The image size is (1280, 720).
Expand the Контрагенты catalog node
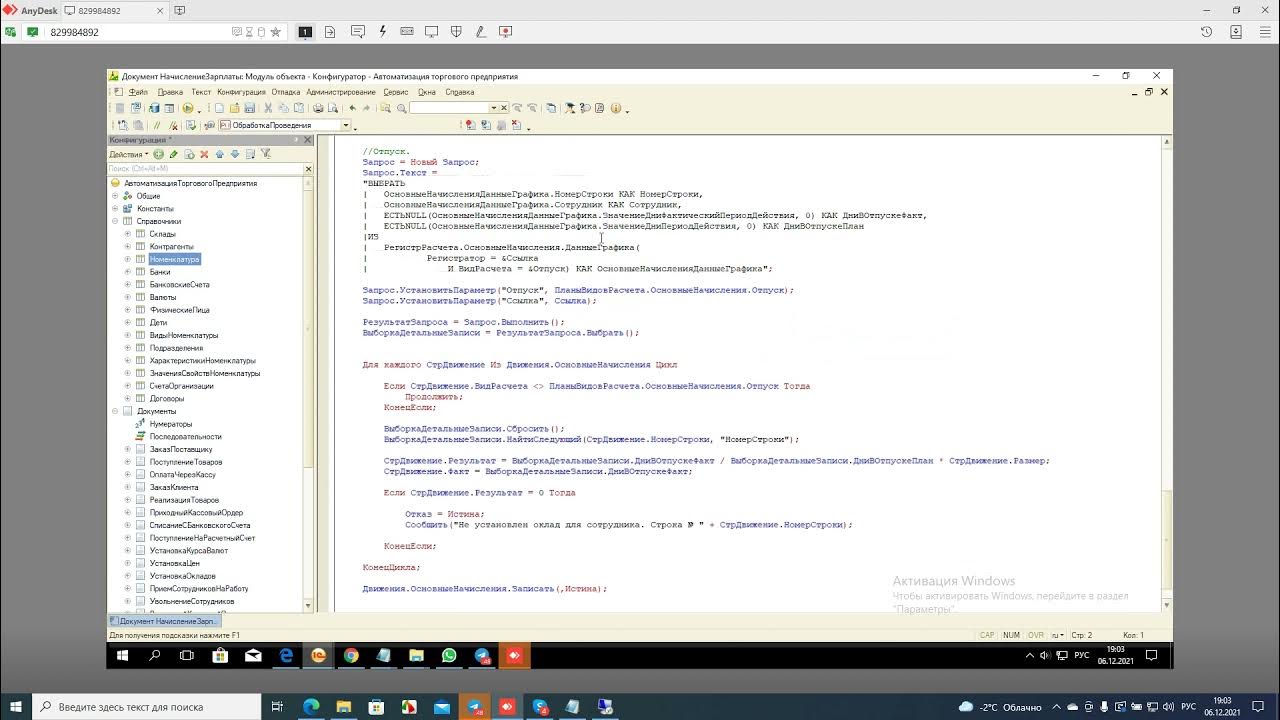128,246
